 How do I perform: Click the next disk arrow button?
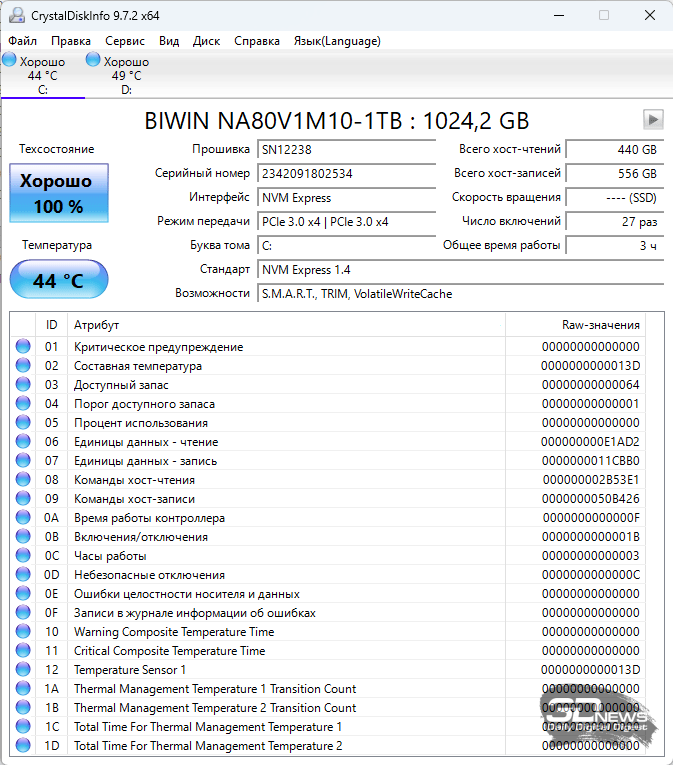652,120
